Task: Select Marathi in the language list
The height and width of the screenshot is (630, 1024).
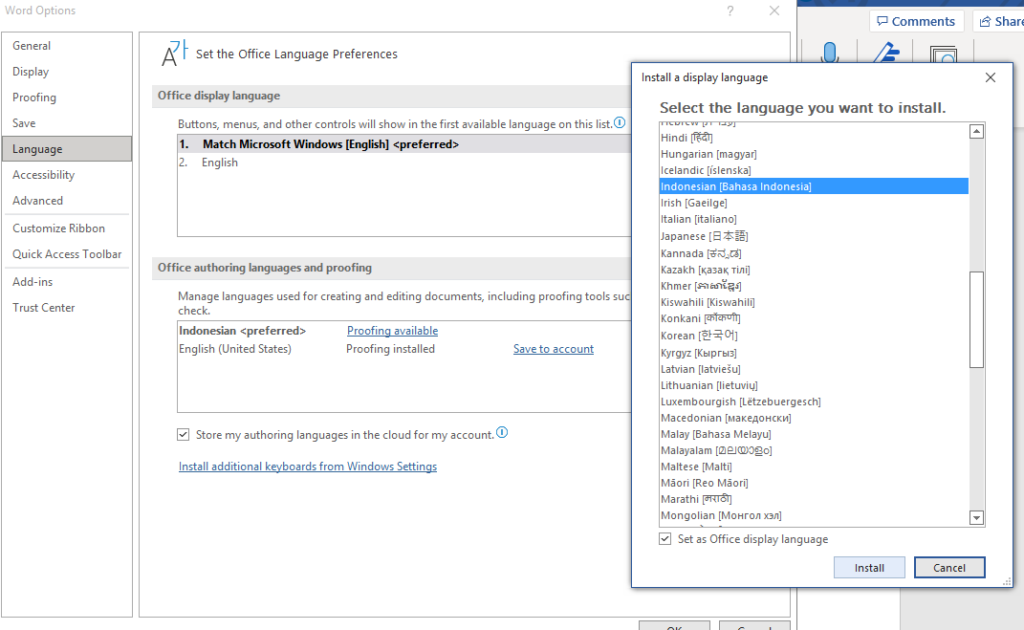Action: point(814,499)
